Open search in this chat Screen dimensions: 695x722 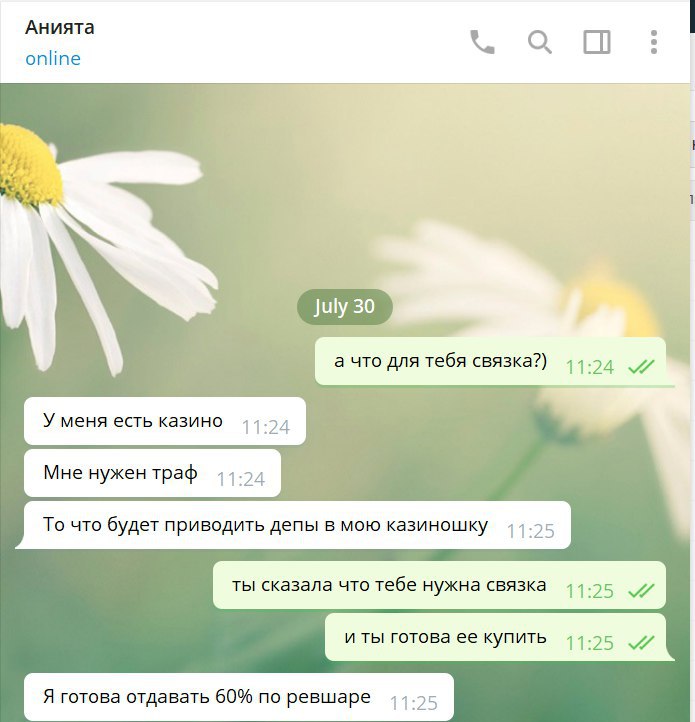(x=539, y=42)
